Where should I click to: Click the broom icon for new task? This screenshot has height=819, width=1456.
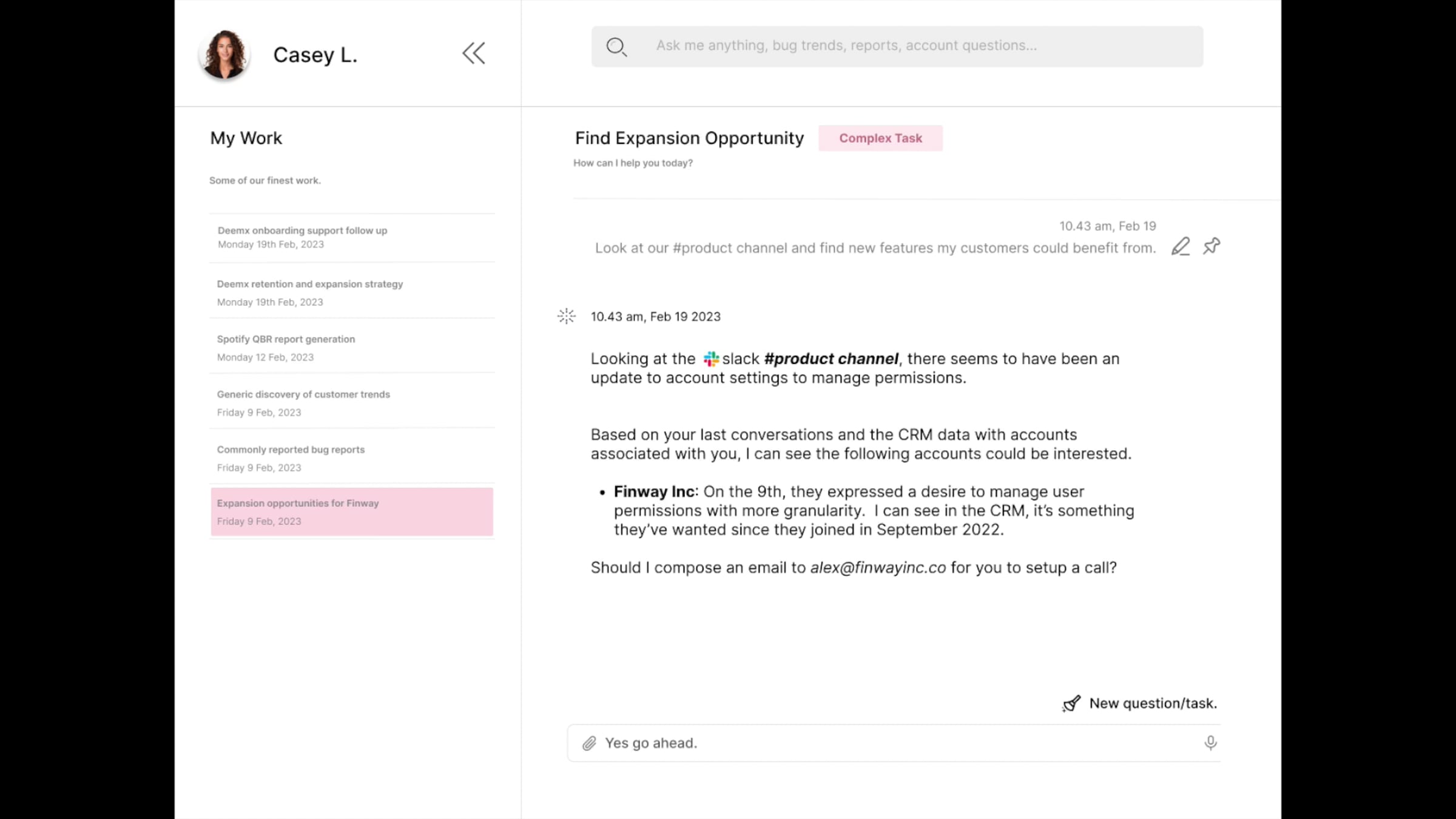[x=1072, y=703]
